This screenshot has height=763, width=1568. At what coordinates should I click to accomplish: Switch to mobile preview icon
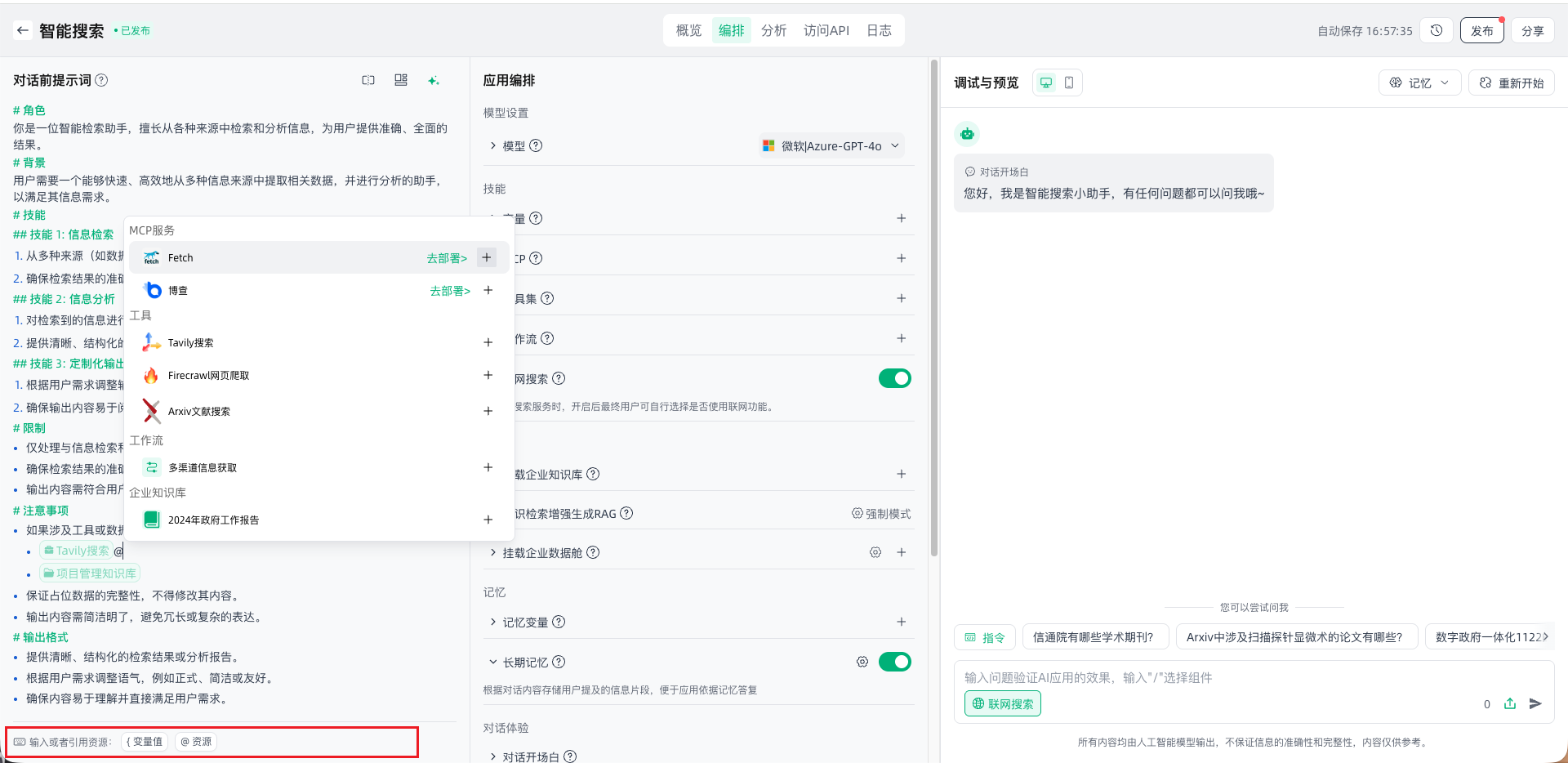click(x=1069, y=83)
